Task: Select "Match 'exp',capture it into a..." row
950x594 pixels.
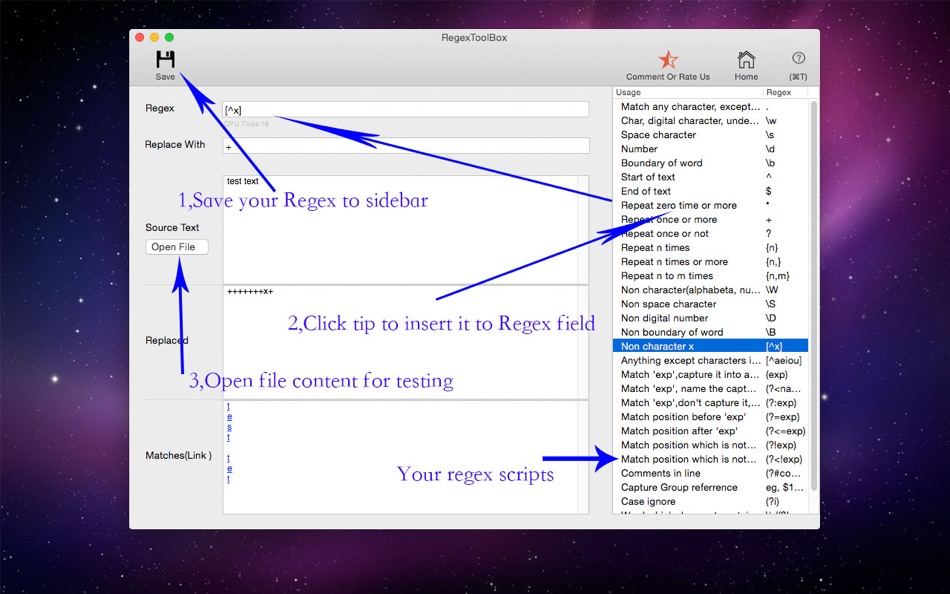Action: 710,375
